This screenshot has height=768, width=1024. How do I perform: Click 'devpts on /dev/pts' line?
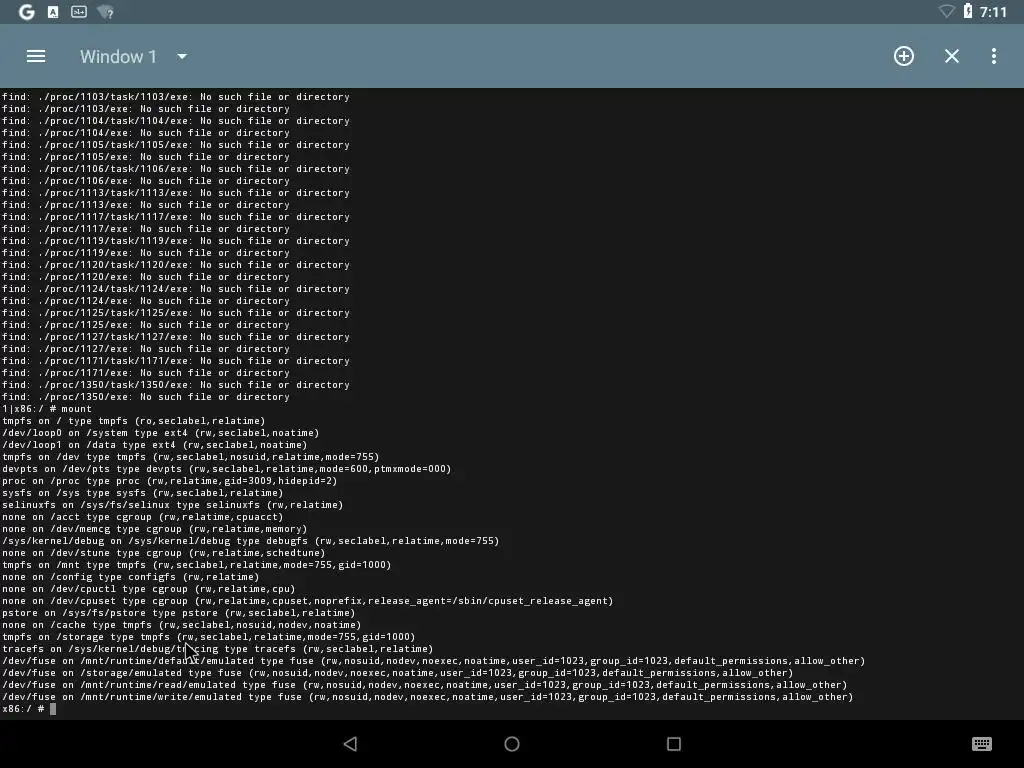pos(227,469)
